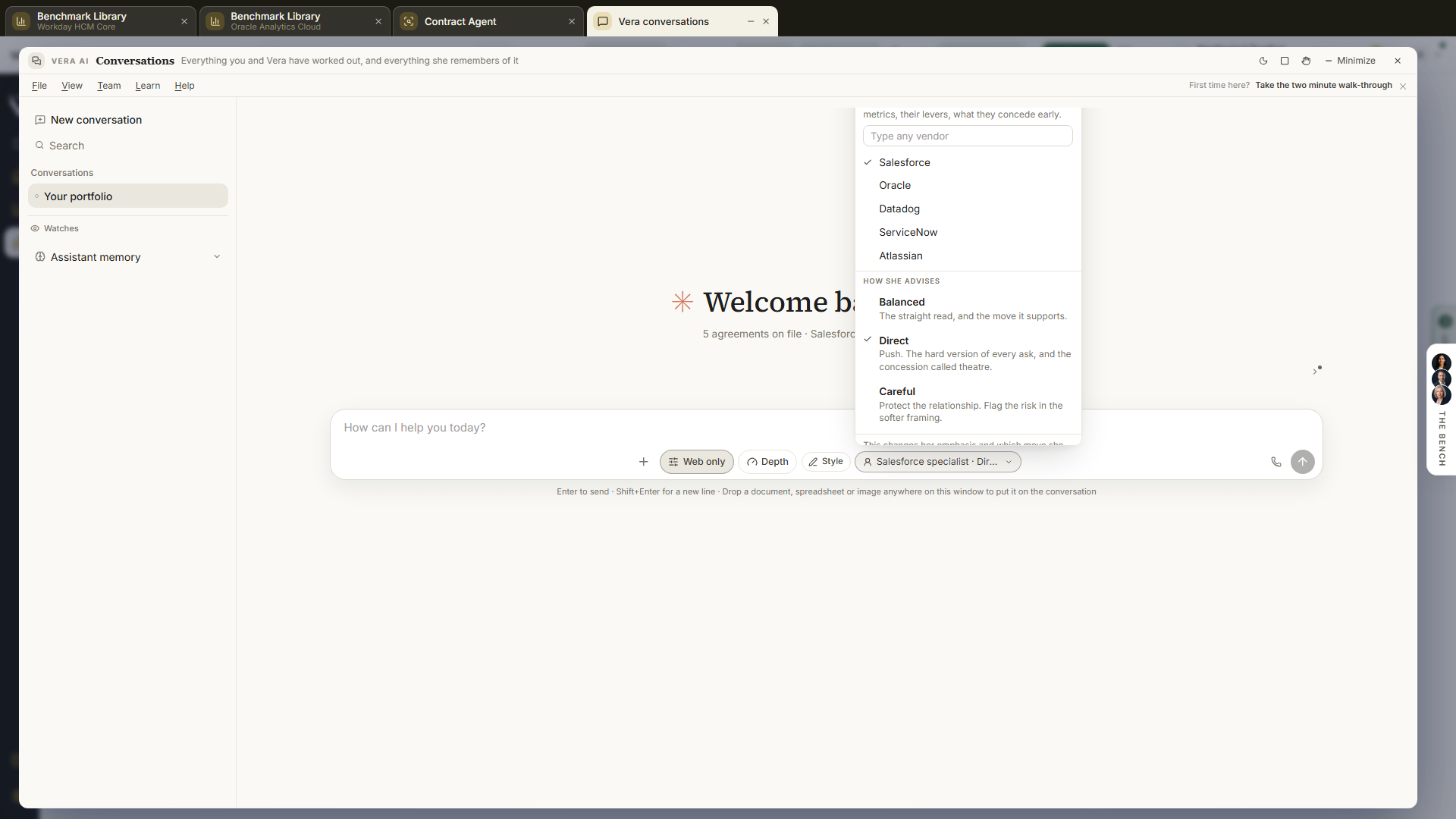Open Search in the sidebar
The width and height of the screenshot is (1456, 819).
128,146
